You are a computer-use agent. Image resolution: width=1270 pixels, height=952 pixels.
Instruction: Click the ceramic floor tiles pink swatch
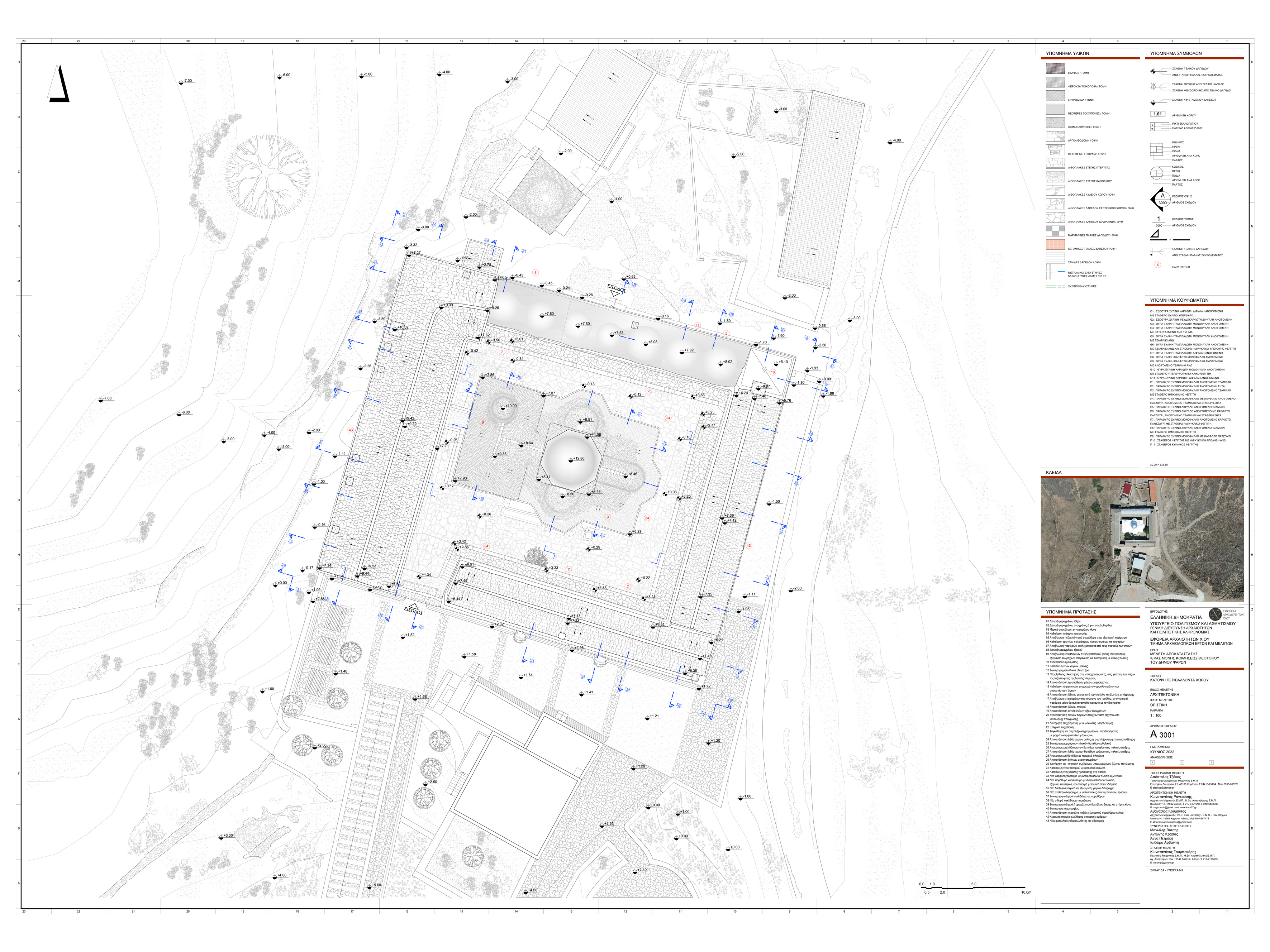1055,244
